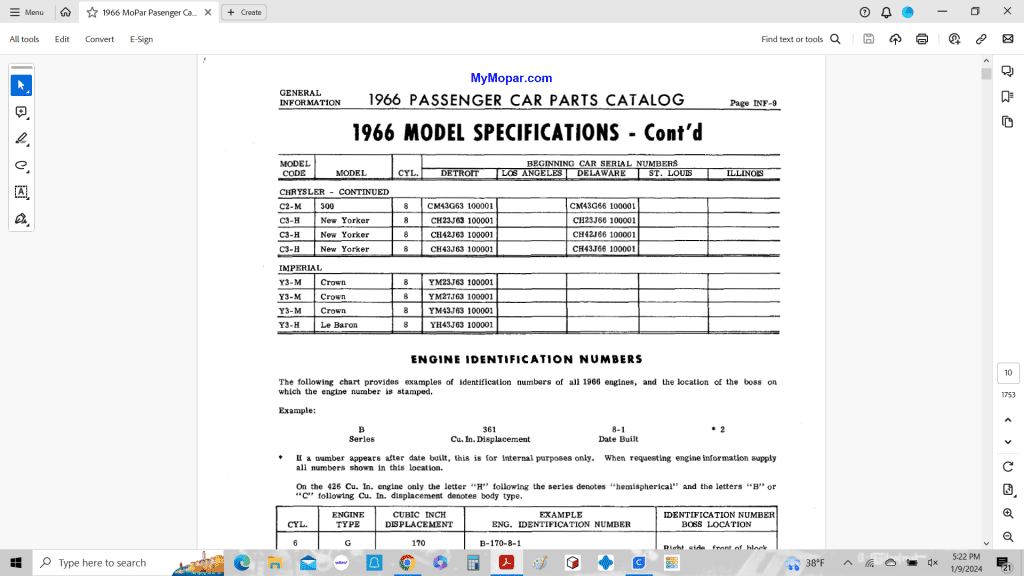Select the text box tool

pyautogui.click(x=21, y=191)
